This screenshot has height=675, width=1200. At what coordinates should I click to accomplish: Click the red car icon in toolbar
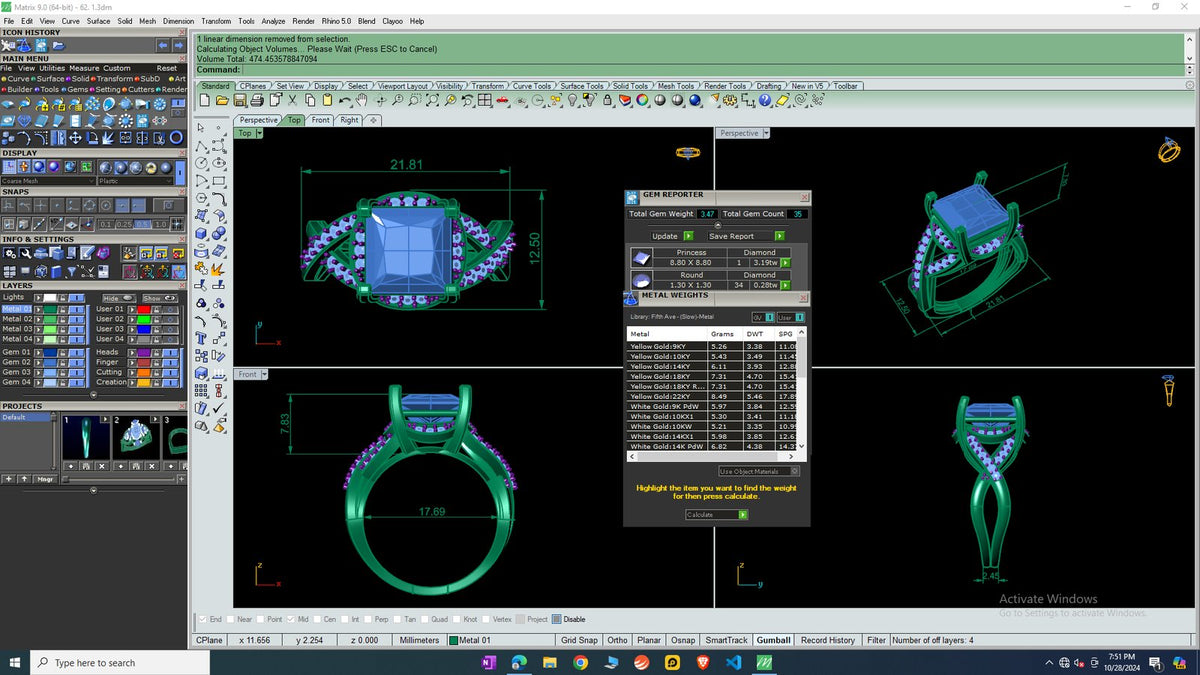pos(502,100)
